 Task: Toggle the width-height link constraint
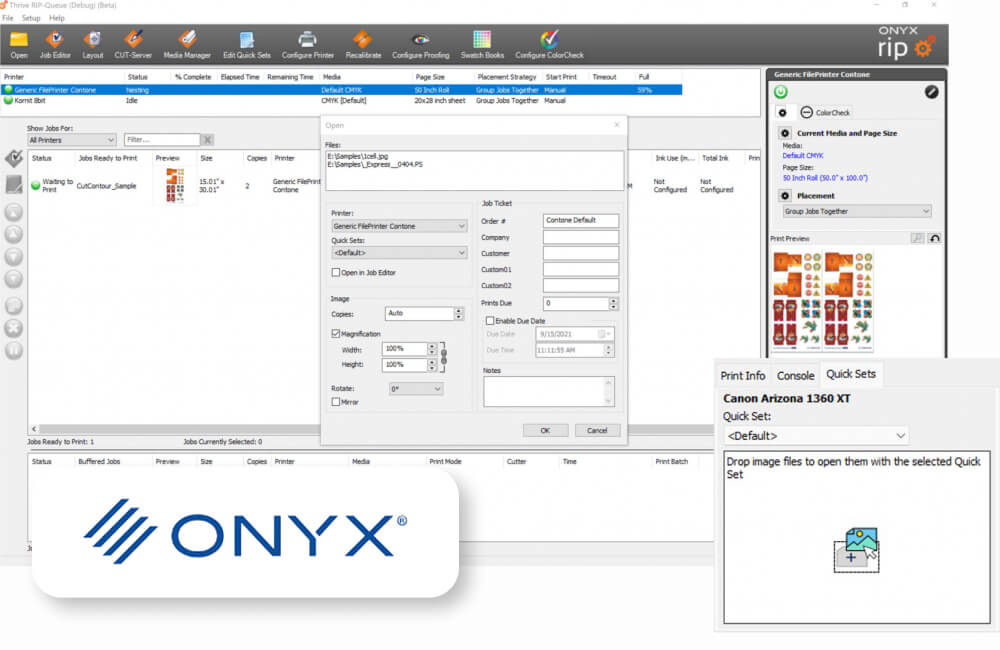pyautogui.click(x=444, y=357)
